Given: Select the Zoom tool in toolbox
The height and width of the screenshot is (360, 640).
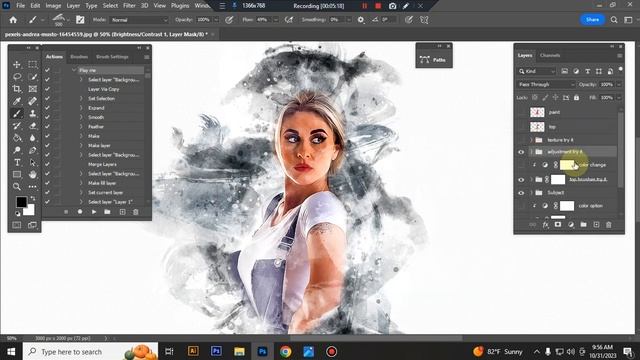Looking at the screenshot, I should pyautogui.click(x=17, y=187).
